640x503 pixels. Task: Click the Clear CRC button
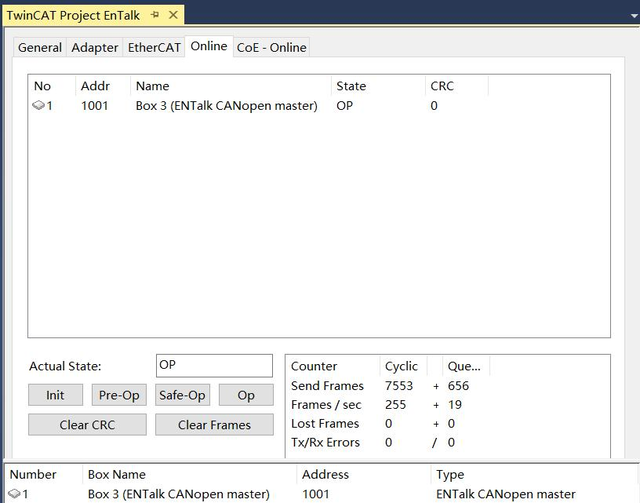[x=87, y=425]
